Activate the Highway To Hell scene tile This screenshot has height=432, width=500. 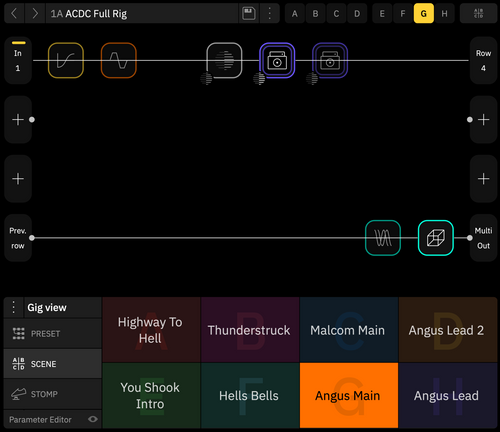[x=151, y=330]
